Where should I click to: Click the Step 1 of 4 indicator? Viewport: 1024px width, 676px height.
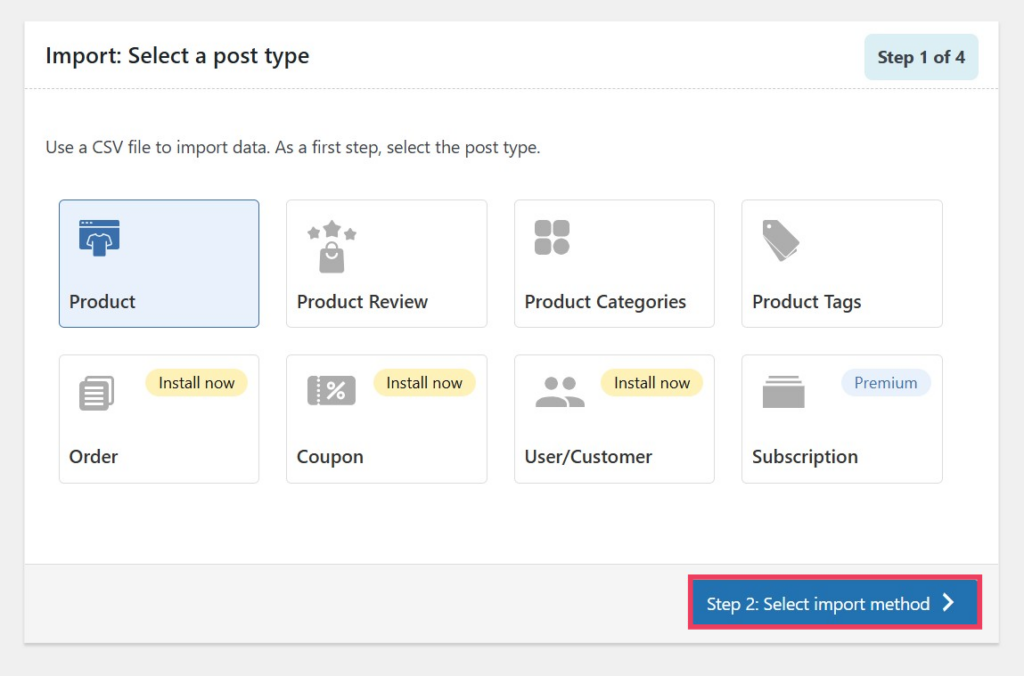click(x=920, y=57)
